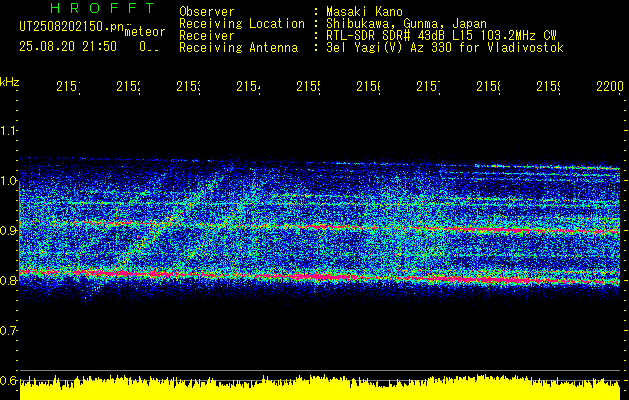Click the 2154 time marker
Viewport: 629px width, 400px height.
(248, 87)
